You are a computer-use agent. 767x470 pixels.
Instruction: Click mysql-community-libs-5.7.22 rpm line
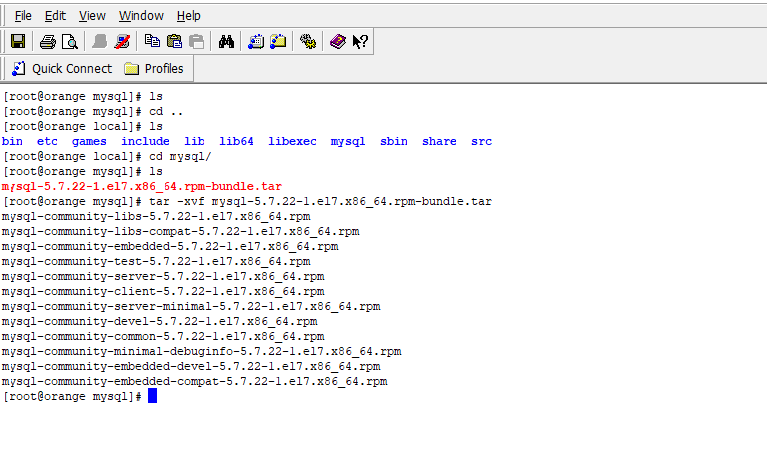(x=156, y=216)
